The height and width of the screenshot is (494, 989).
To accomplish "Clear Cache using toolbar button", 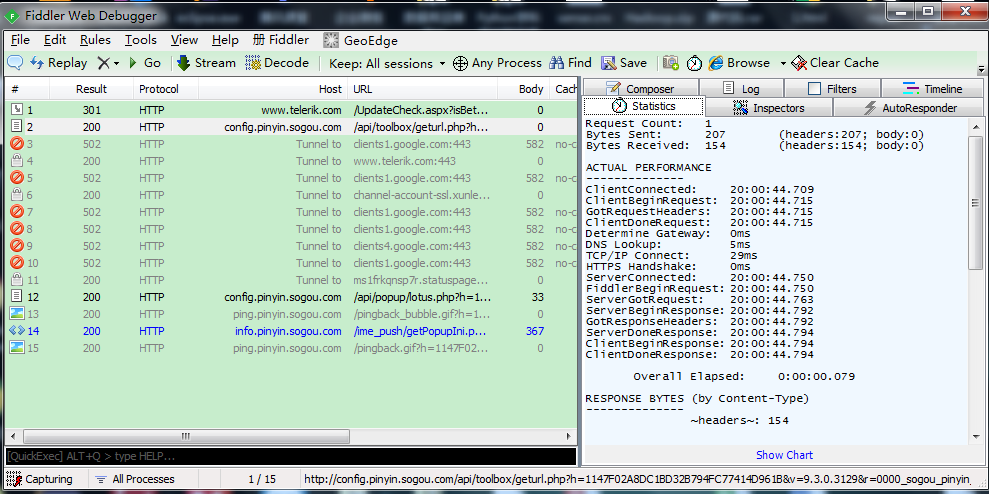I will [835, 63].
